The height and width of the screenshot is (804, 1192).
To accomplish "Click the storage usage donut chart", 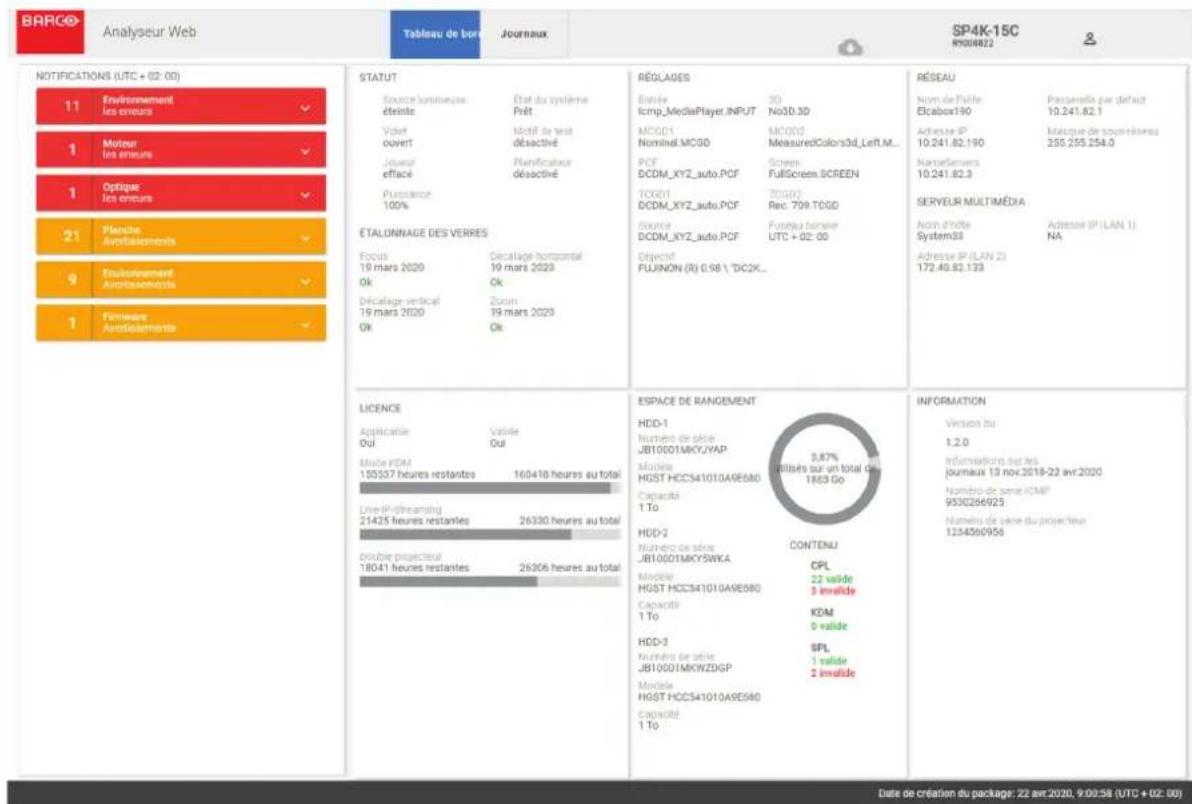I will pyautogui.click(x=825, y=469).
